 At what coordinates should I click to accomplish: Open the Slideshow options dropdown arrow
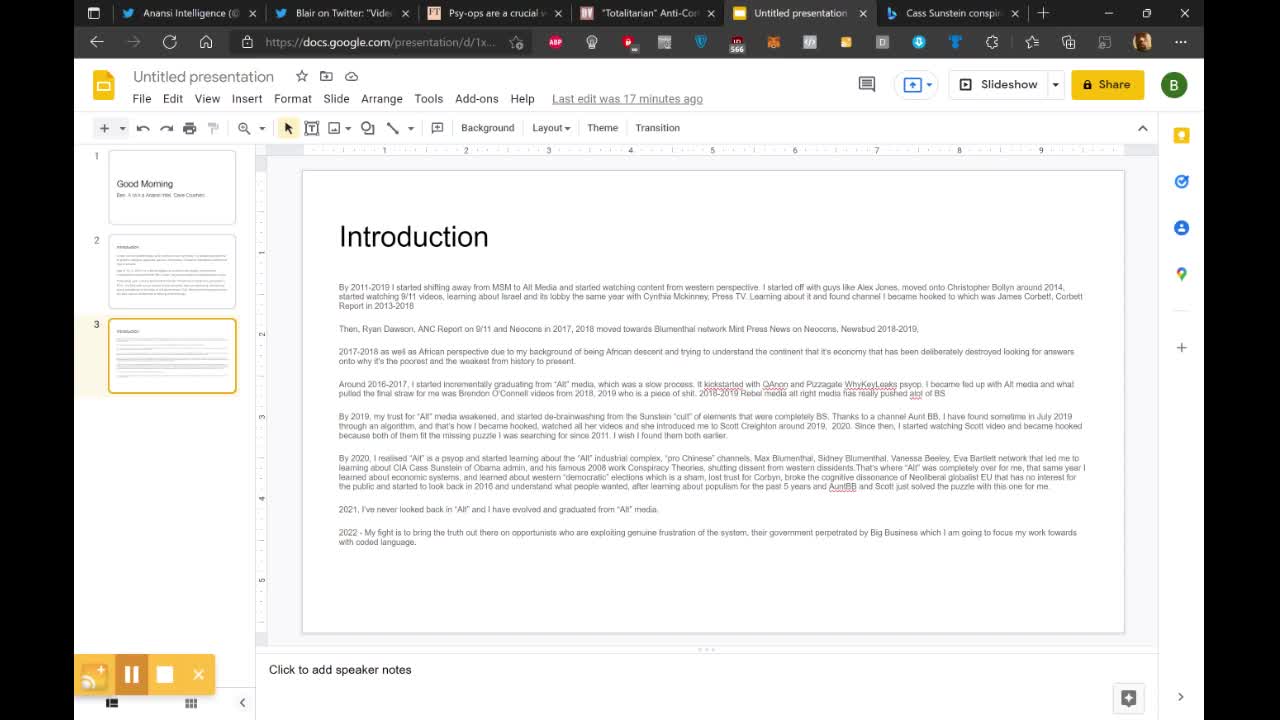[1055, 85]
